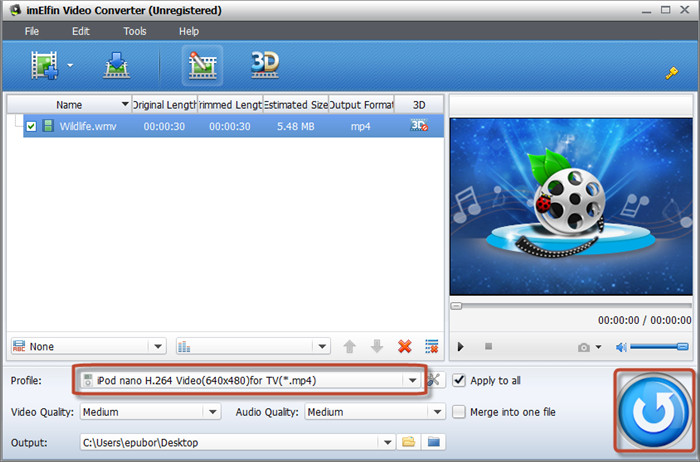This screenshot has width=700, height=462.
Task: Click the Original Length column header
Action: (164, 105)
